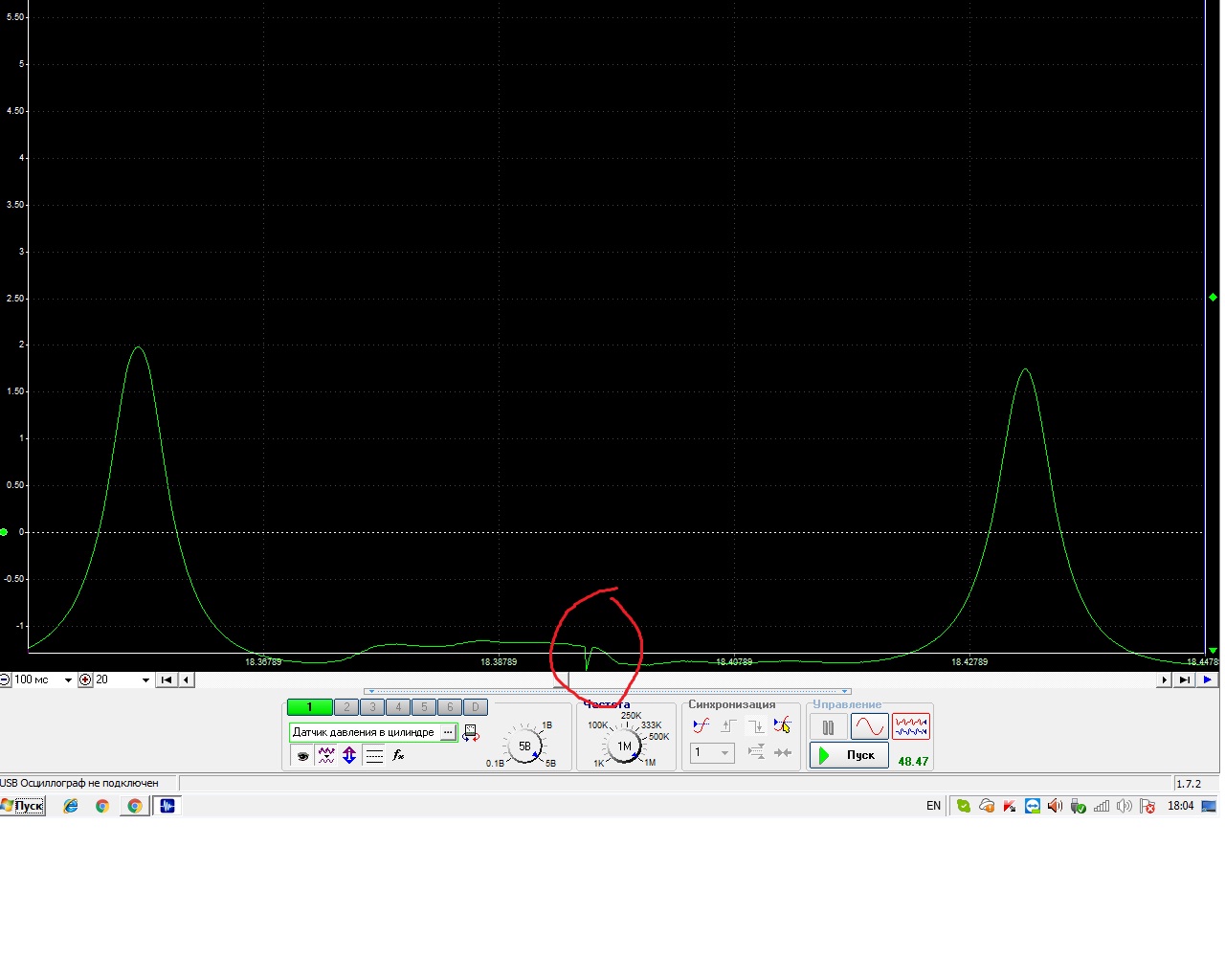Open Internet Explorer from the taskbar
This screenshot has width=1225, height=980.
pos(71,806)
